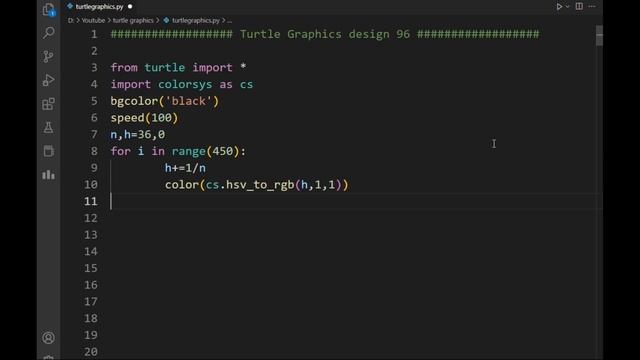
Task: Click line number 11 in the gutter
Action: tap(91, 202)
